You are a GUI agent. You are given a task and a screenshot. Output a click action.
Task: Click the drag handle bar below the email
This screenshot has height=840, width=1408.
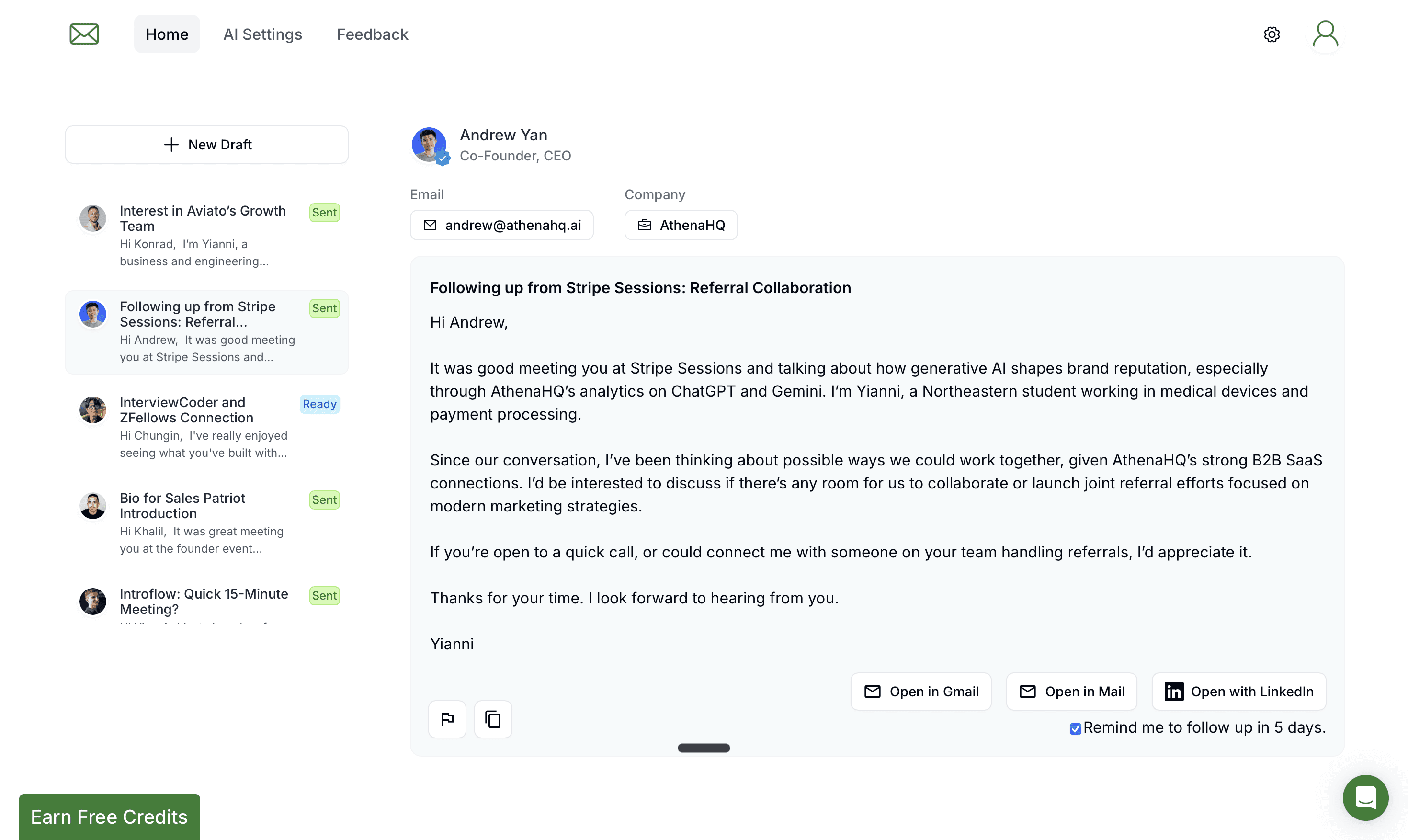(x=704, y=748)
